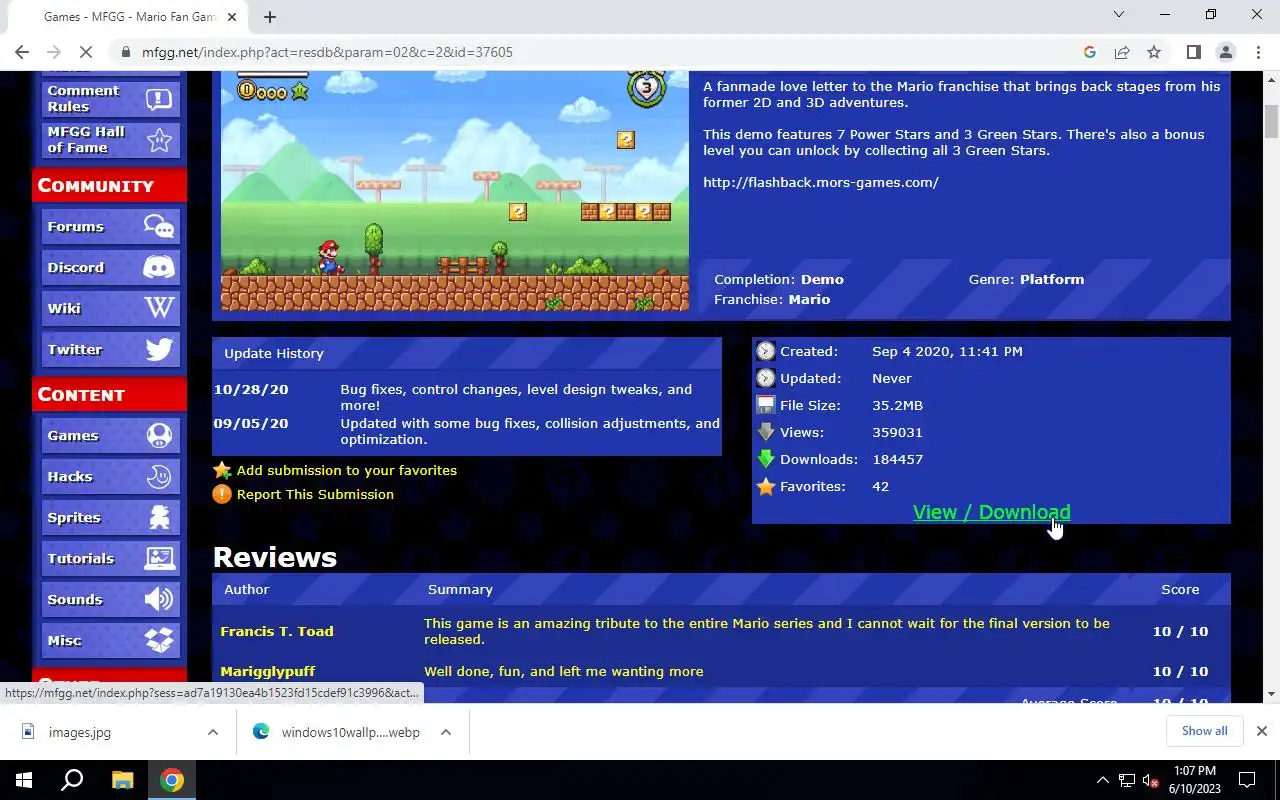Click the Sounds speaker icon
Screen dimensions: 1280x800
pos(158,600)
